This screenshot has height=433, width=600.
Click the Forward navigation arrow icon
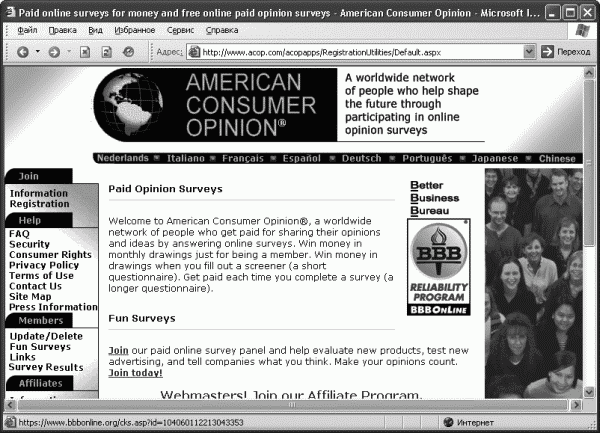[x=54, y=52]
